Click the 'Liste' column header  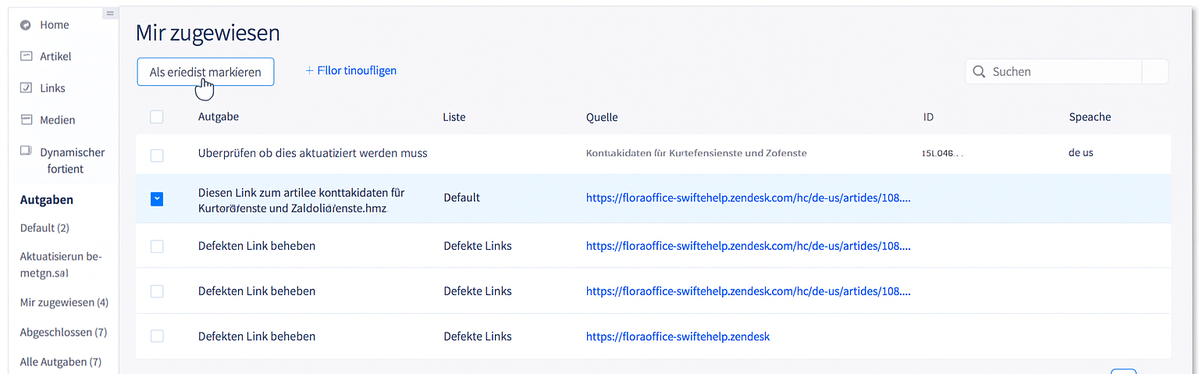click(x=454, y=117)
